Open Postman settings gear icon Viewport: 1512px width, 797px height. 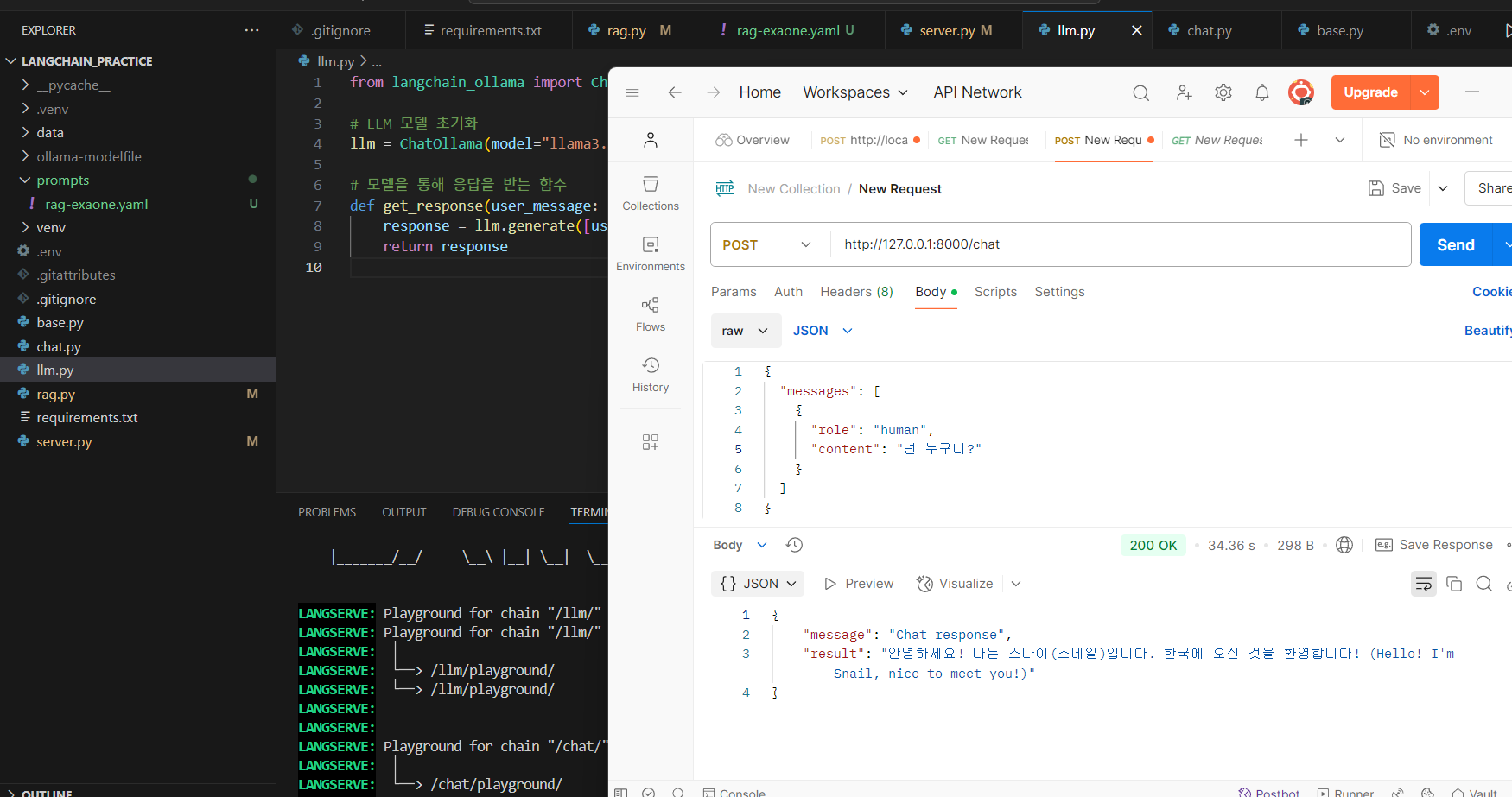(1223, 92)
